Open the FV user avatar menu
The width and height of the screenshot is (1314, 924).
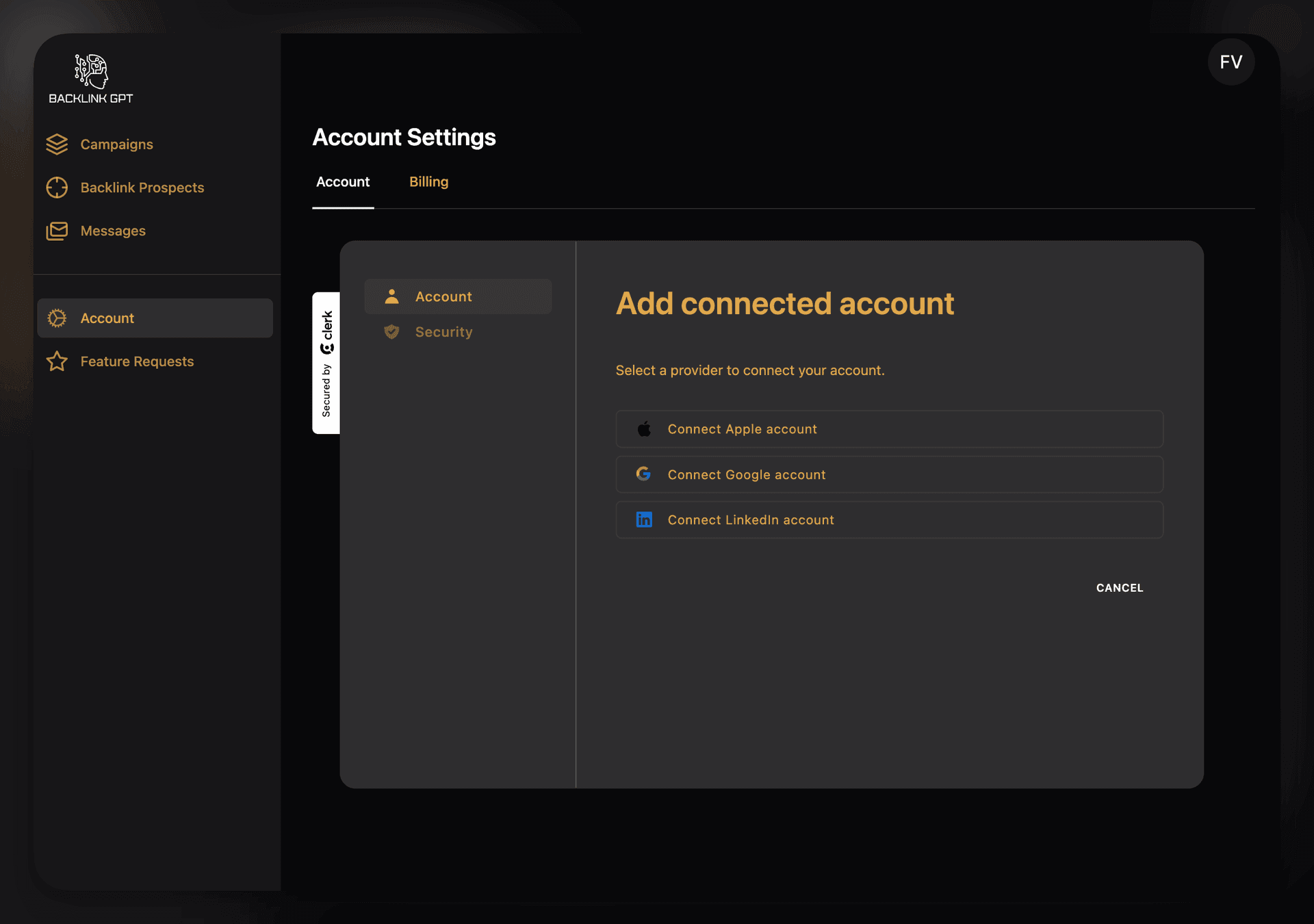click(x=1231, y=62)
